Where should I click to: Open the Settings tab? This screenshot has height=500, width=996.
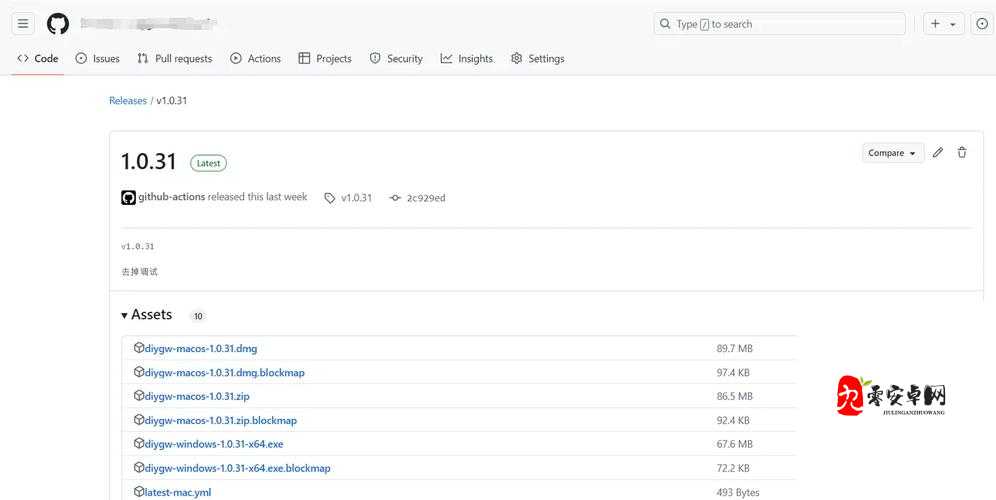pyautogui.click(x=537, y=58)
